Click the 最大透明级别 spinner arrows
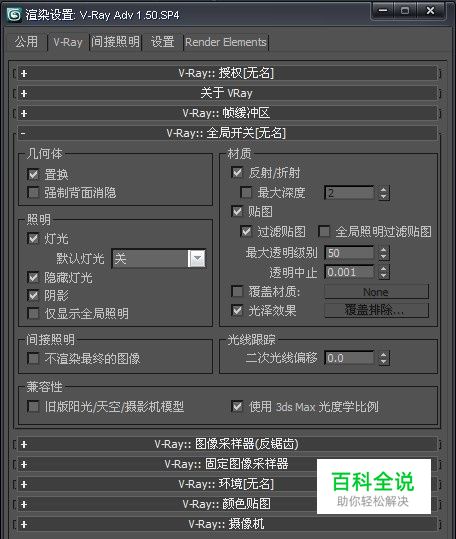The image size is (456, 539). pos(384,253)
